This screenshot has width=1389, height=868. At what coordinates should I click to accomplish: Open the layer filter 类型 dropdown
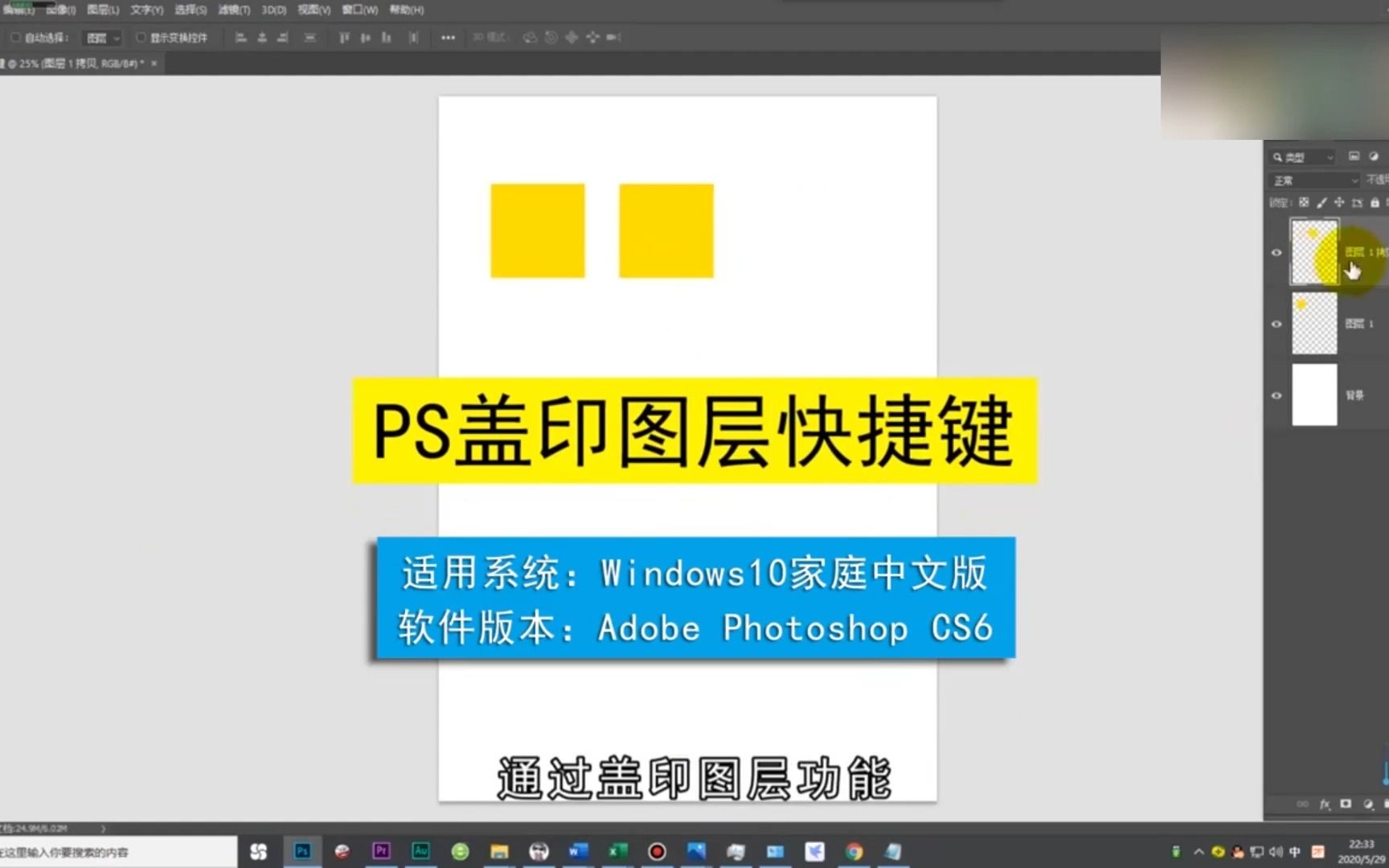(x=1302, y=157)
